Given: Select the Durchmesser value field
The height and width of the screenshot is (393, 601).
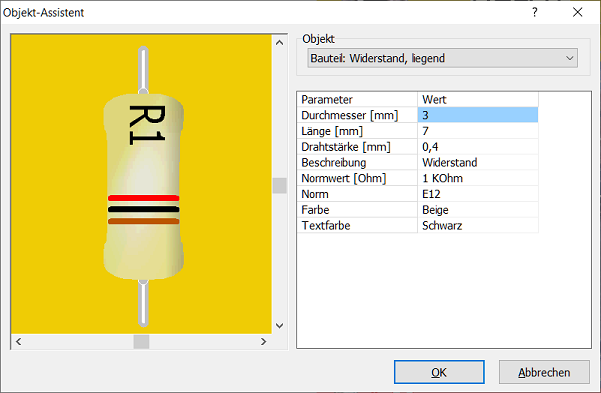Looking at the screenshot, I should [478, 115].
